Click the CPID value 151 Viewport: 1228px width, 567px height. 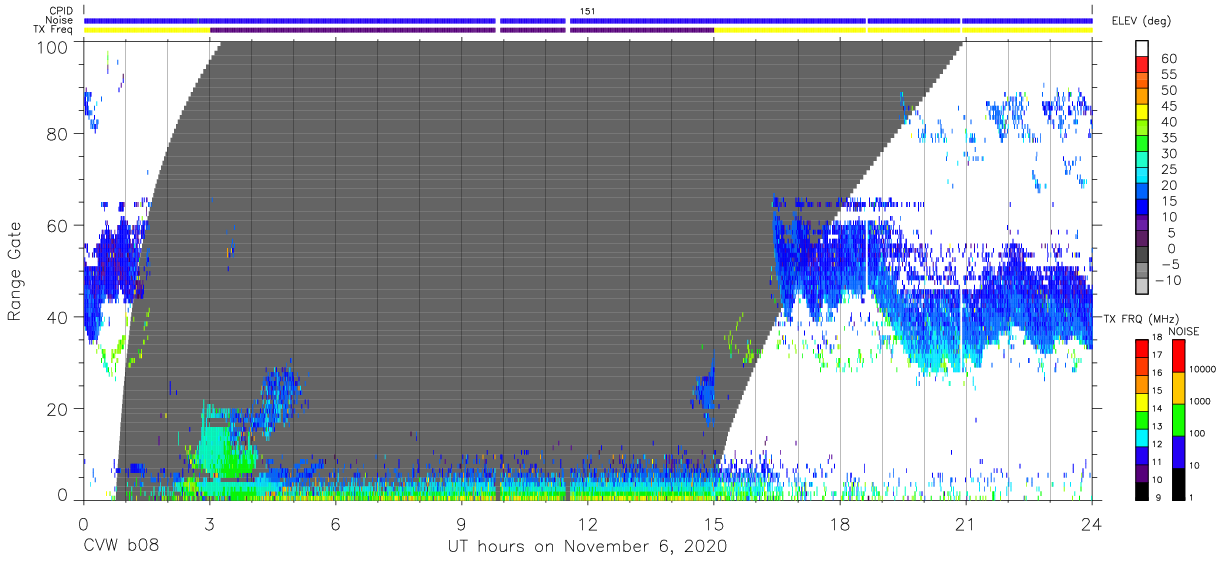pos(587,10)
